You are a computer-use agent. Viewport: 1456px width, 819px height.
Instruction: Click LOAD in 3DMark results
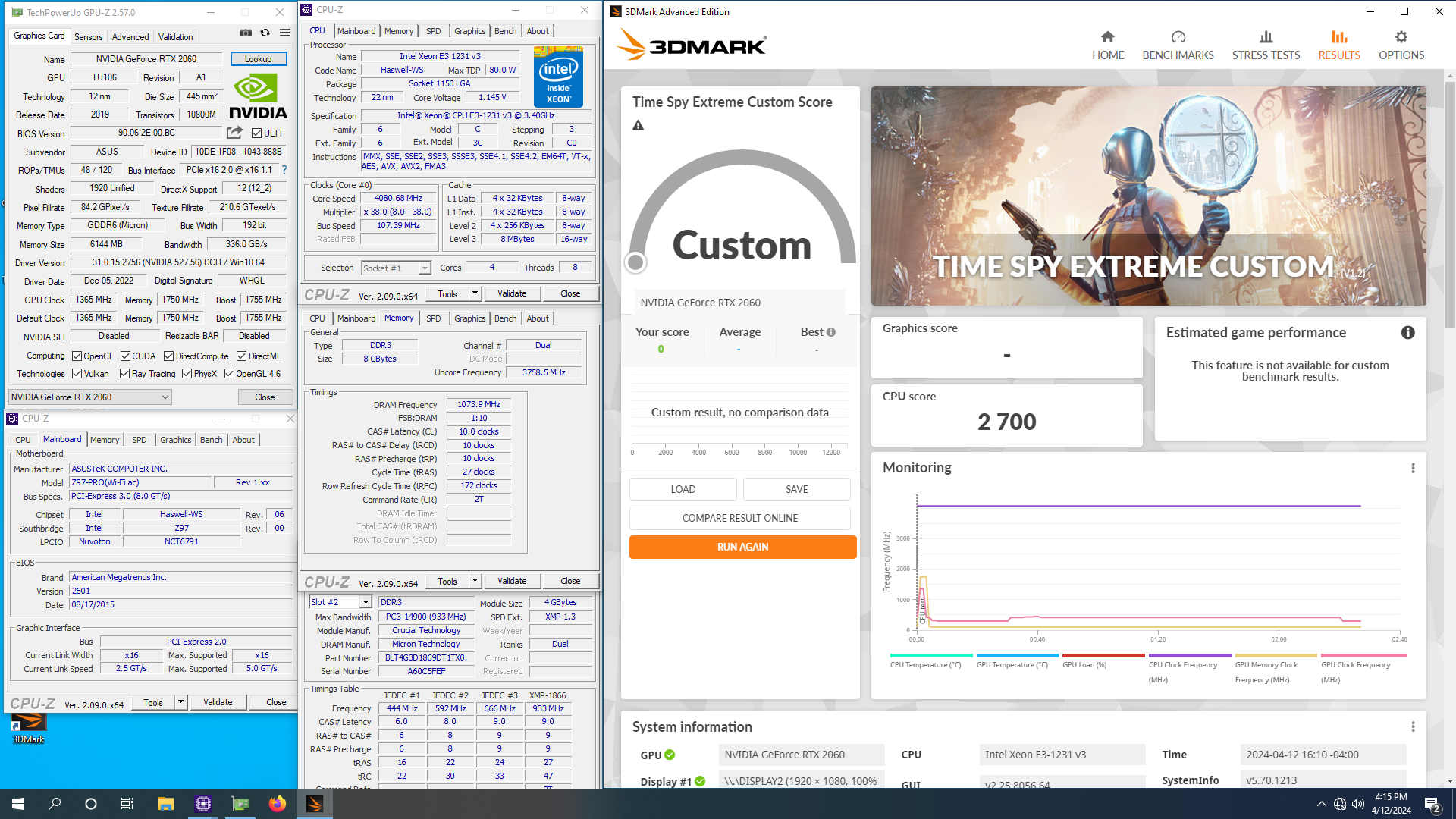coord(682,490)
